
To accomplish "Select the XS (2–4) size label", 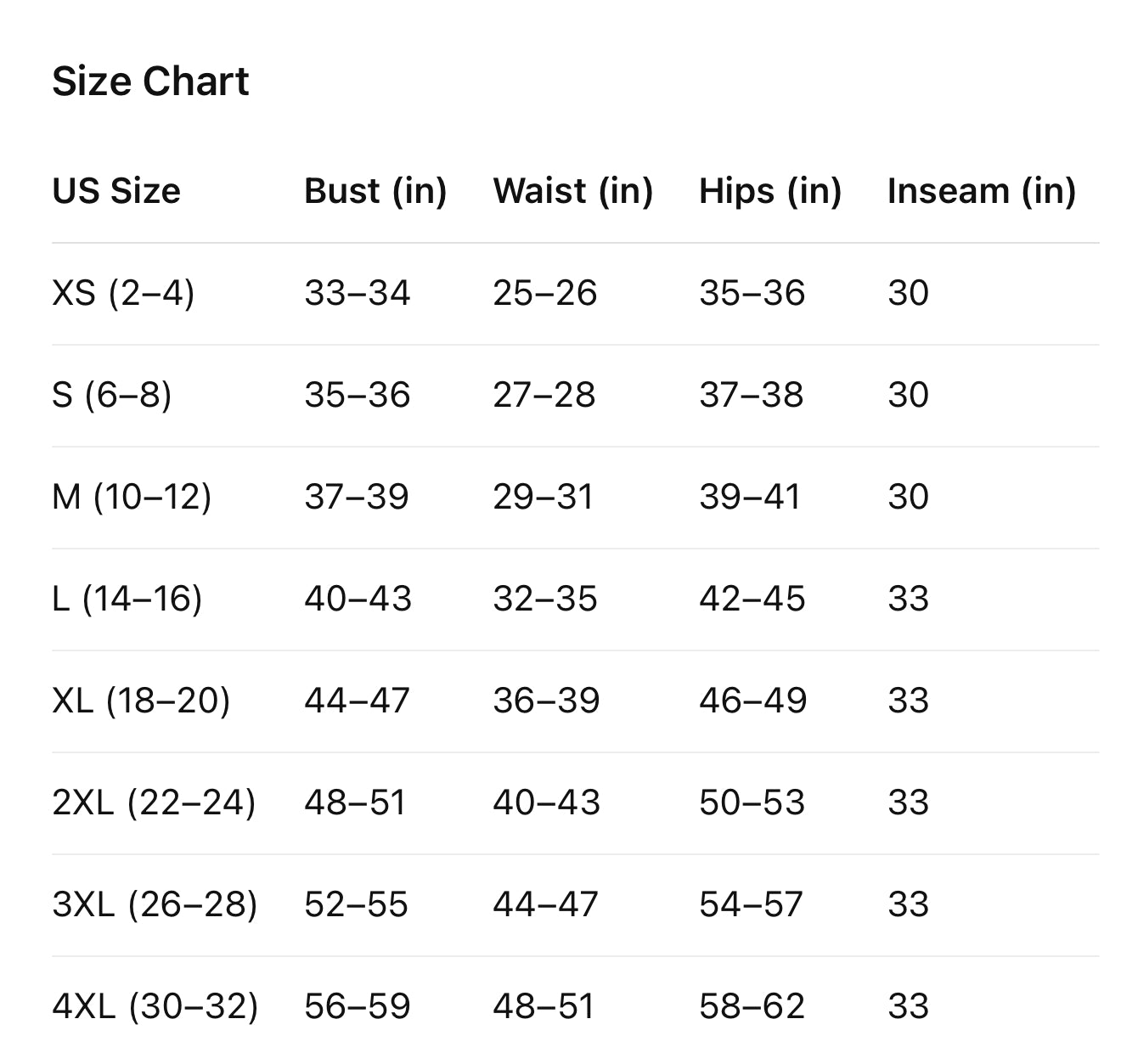I will [x=123, y=293].
